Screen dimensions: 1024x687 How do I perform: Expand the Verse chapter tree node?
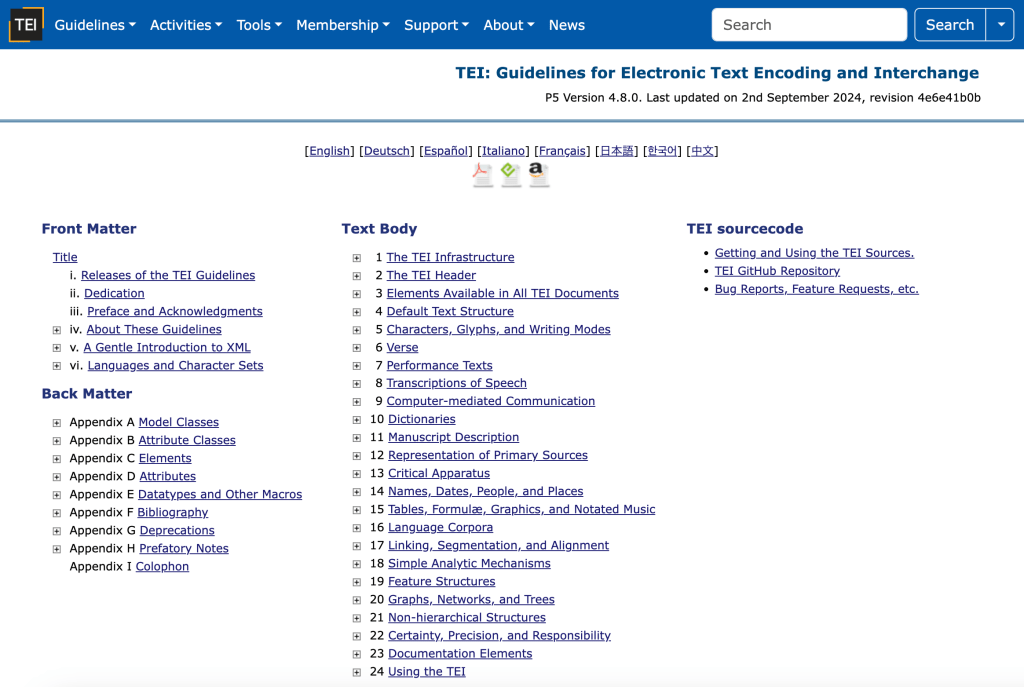tap(357, 348)
